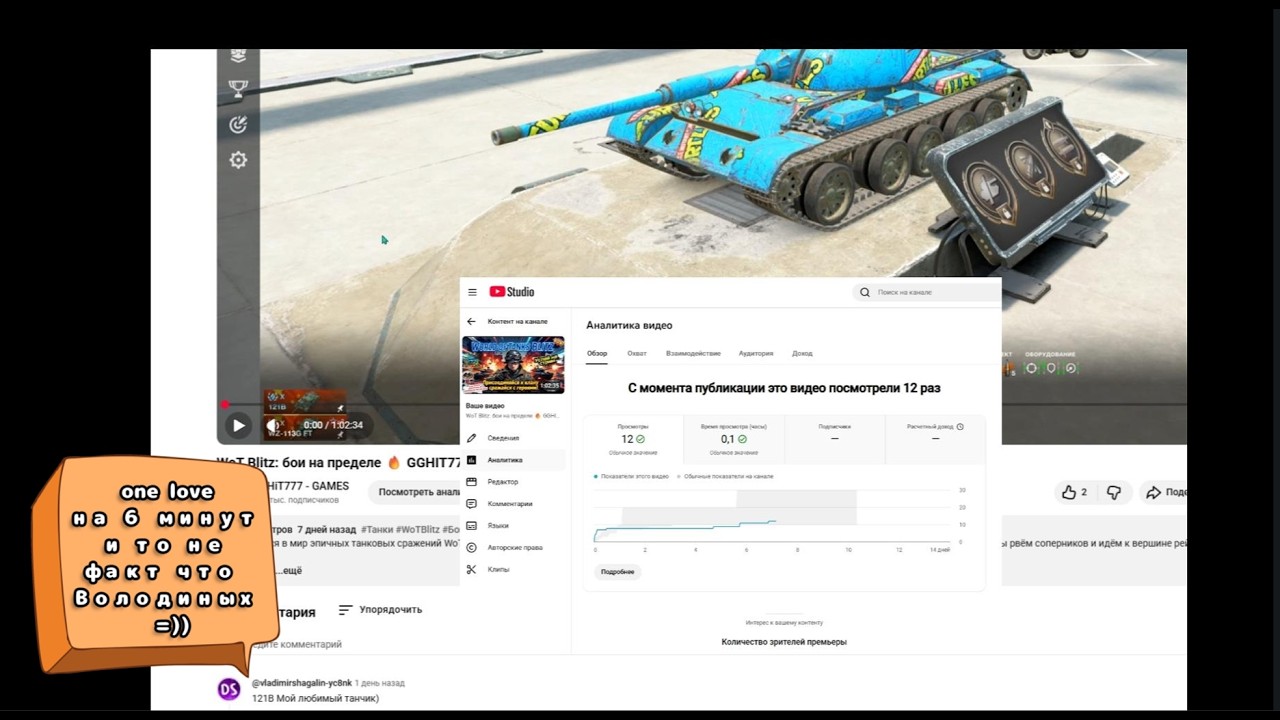Screen dimensions: 1280x720
Task: Switch to the 'Взаимодействие' analytics tab
Action: click(693, 353)
